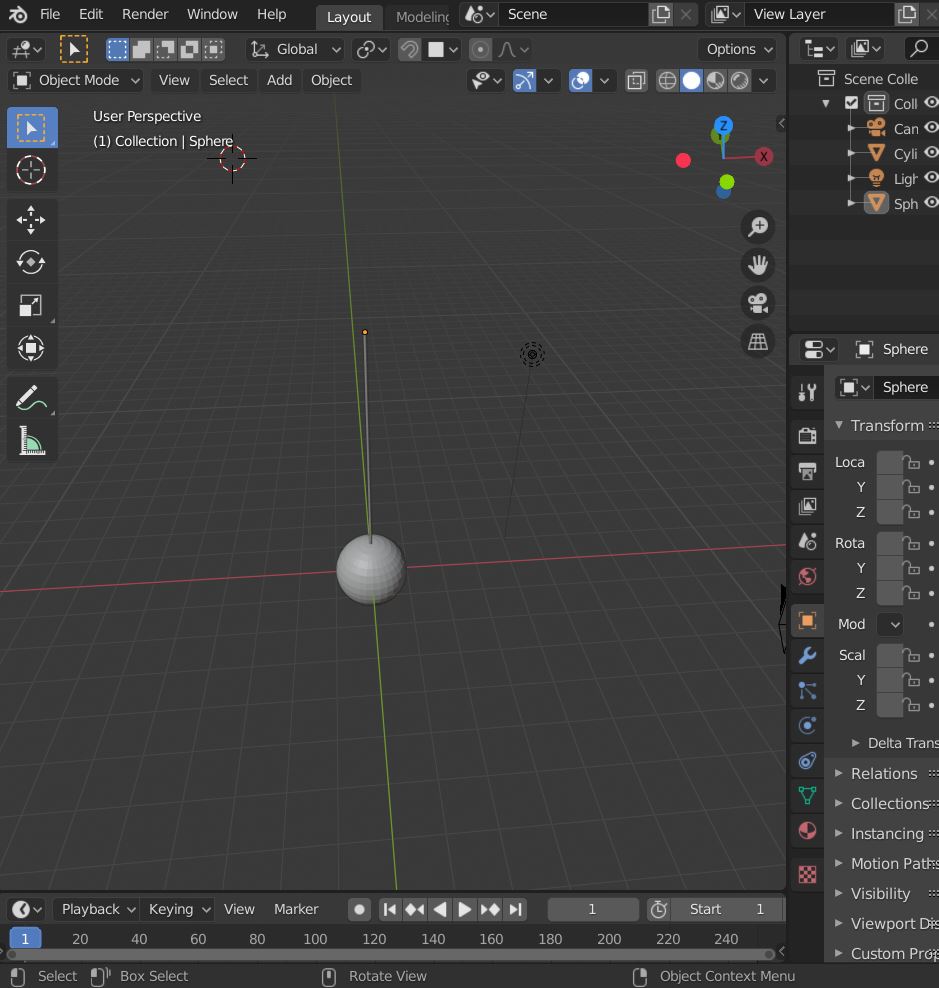Viewport: 939px width, 988px height.
Task: Click the Annotate pencil tool
Action: pos(32,397)
